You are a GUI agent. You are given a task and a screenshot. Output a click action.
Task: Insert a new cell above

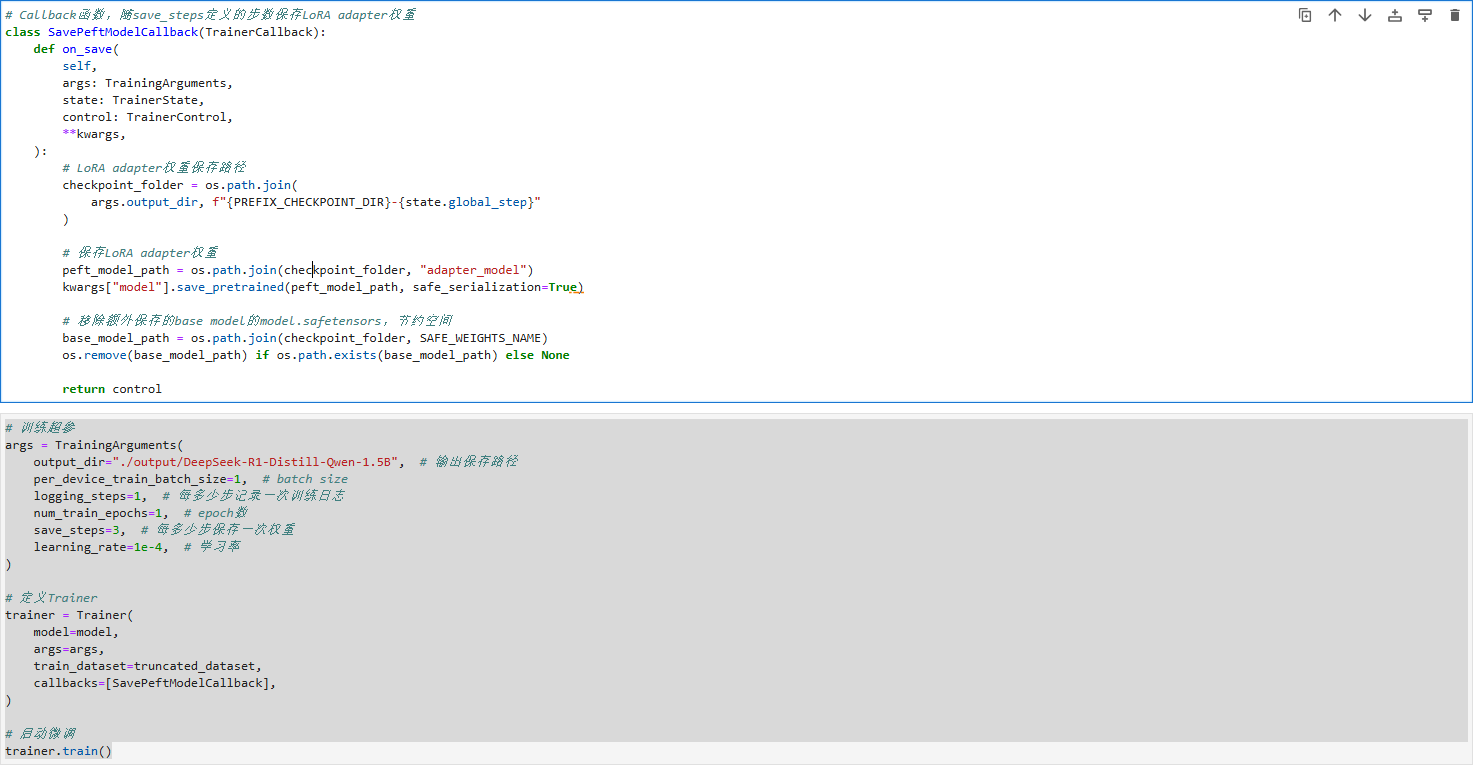coord(1395,15)
